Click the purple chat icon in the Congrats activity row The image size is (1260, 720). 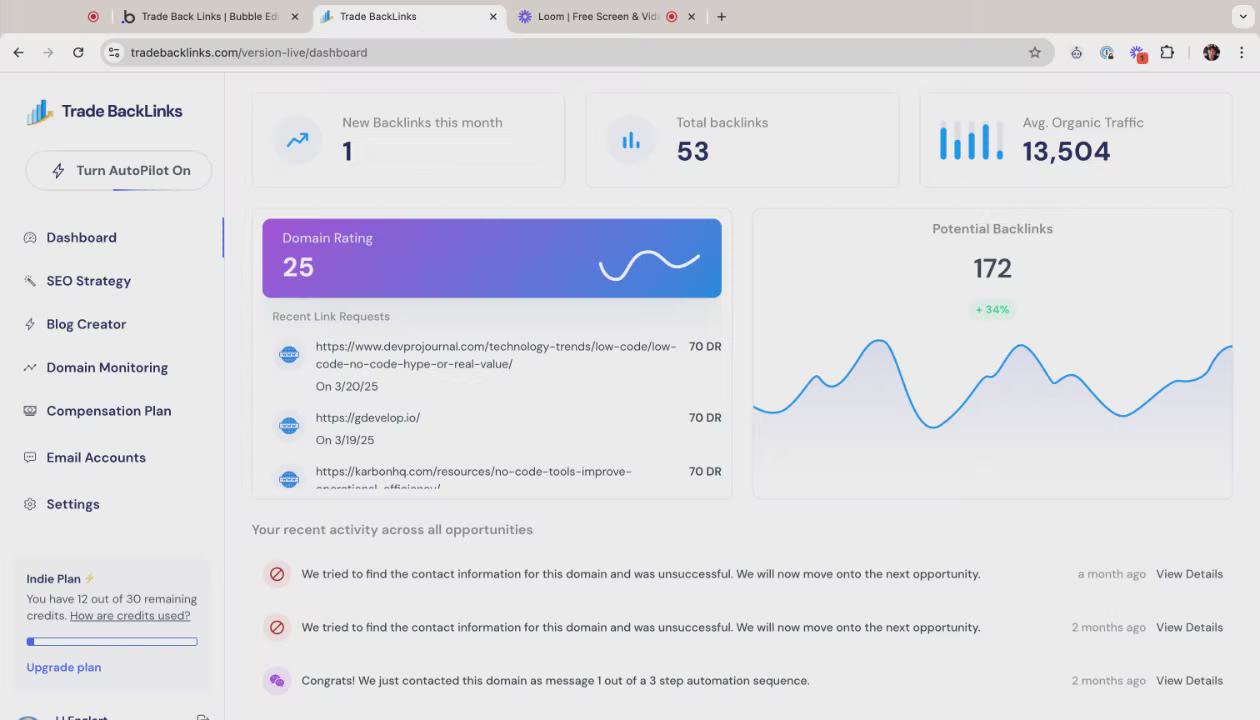tap(277, 680)
